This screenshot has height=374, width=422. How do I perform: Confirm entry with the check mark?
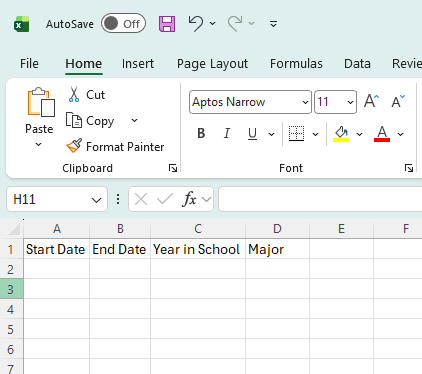pos(165,199)
